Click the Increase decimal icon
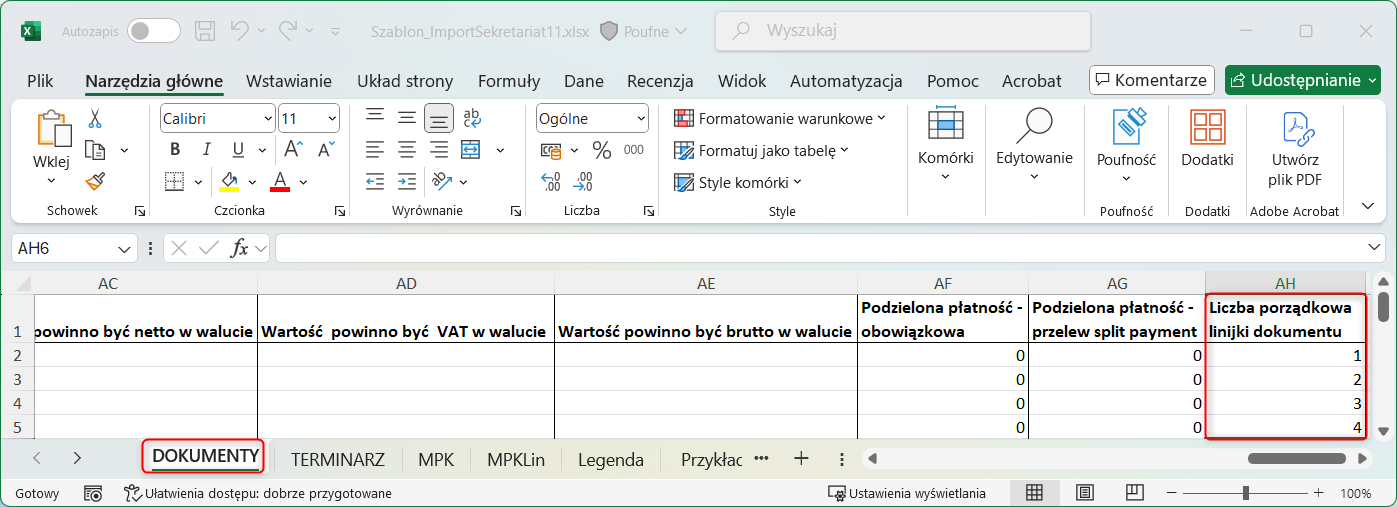 (x=551, y=182)
